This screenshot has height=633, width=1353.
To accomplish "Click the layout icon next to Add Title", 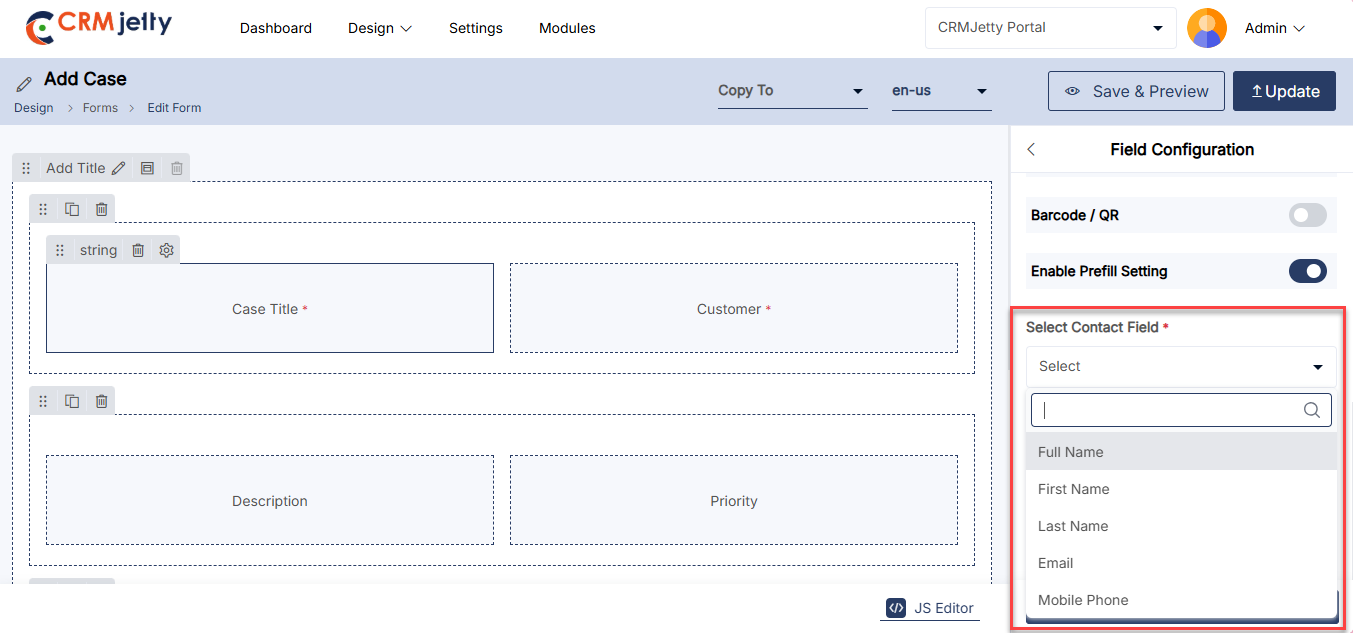I will tap(147, 168).
